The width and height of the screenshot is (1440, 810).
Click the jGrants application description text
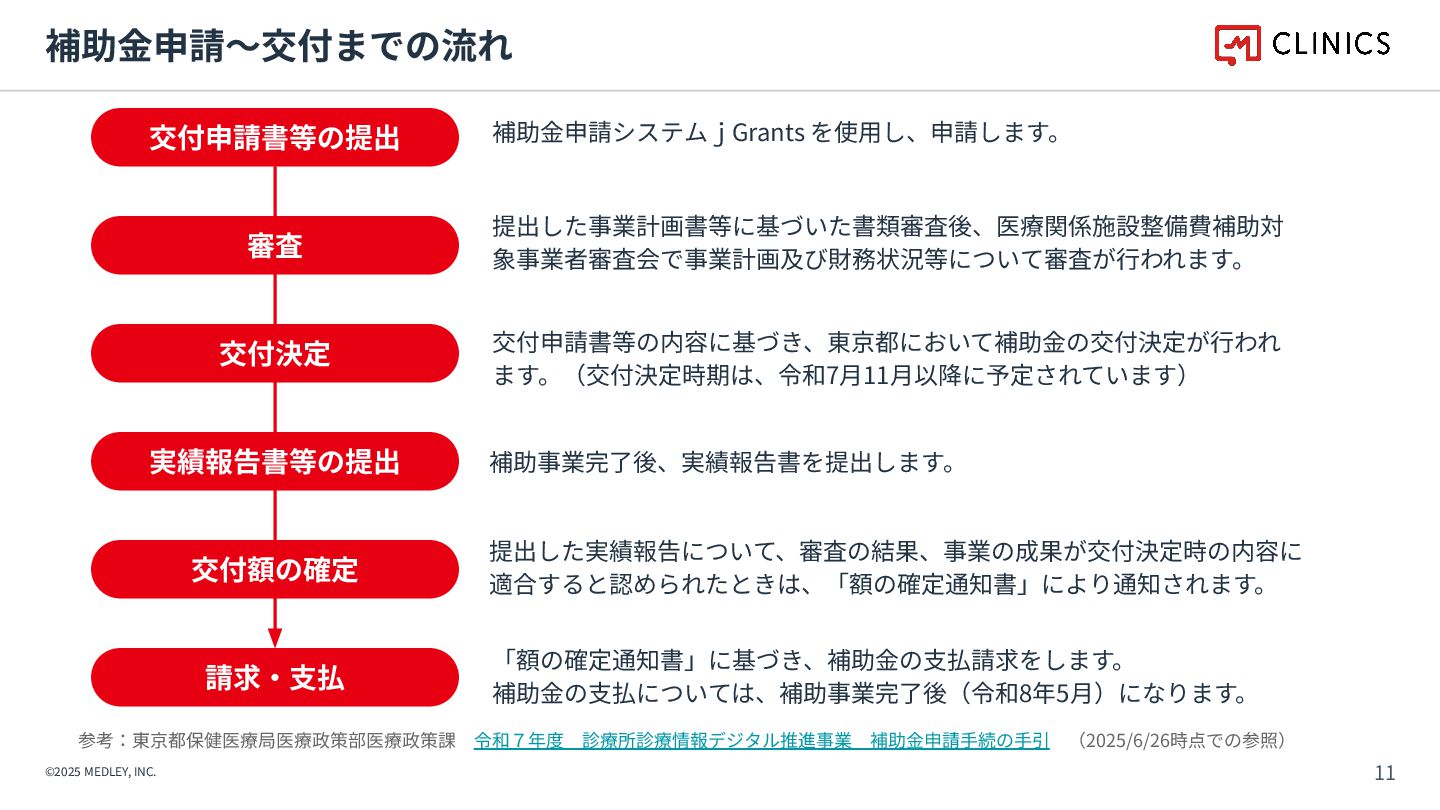(776, 132)
